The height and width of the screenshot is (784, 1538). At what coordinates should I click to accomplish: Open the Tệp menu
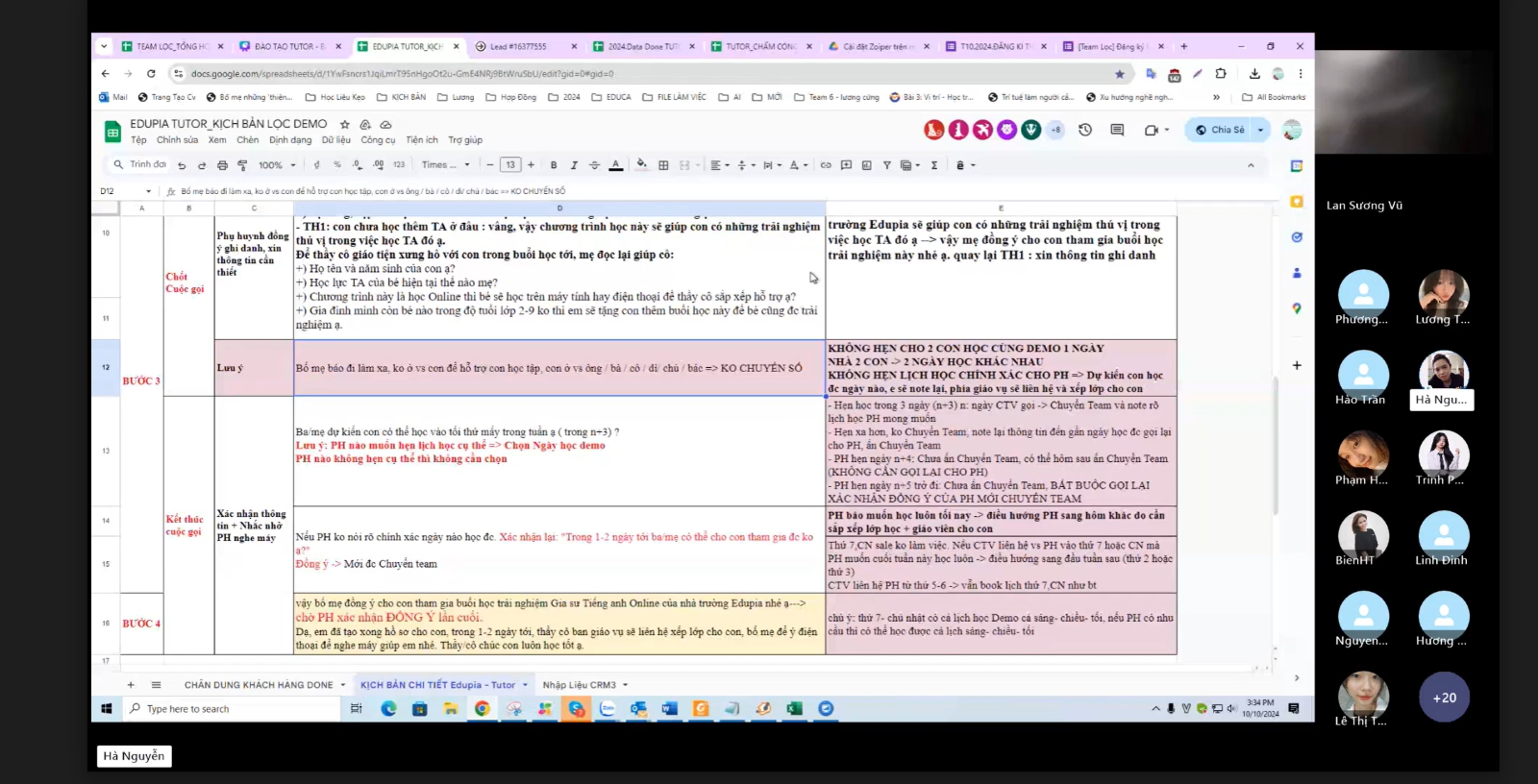click(x=138, y=140)
